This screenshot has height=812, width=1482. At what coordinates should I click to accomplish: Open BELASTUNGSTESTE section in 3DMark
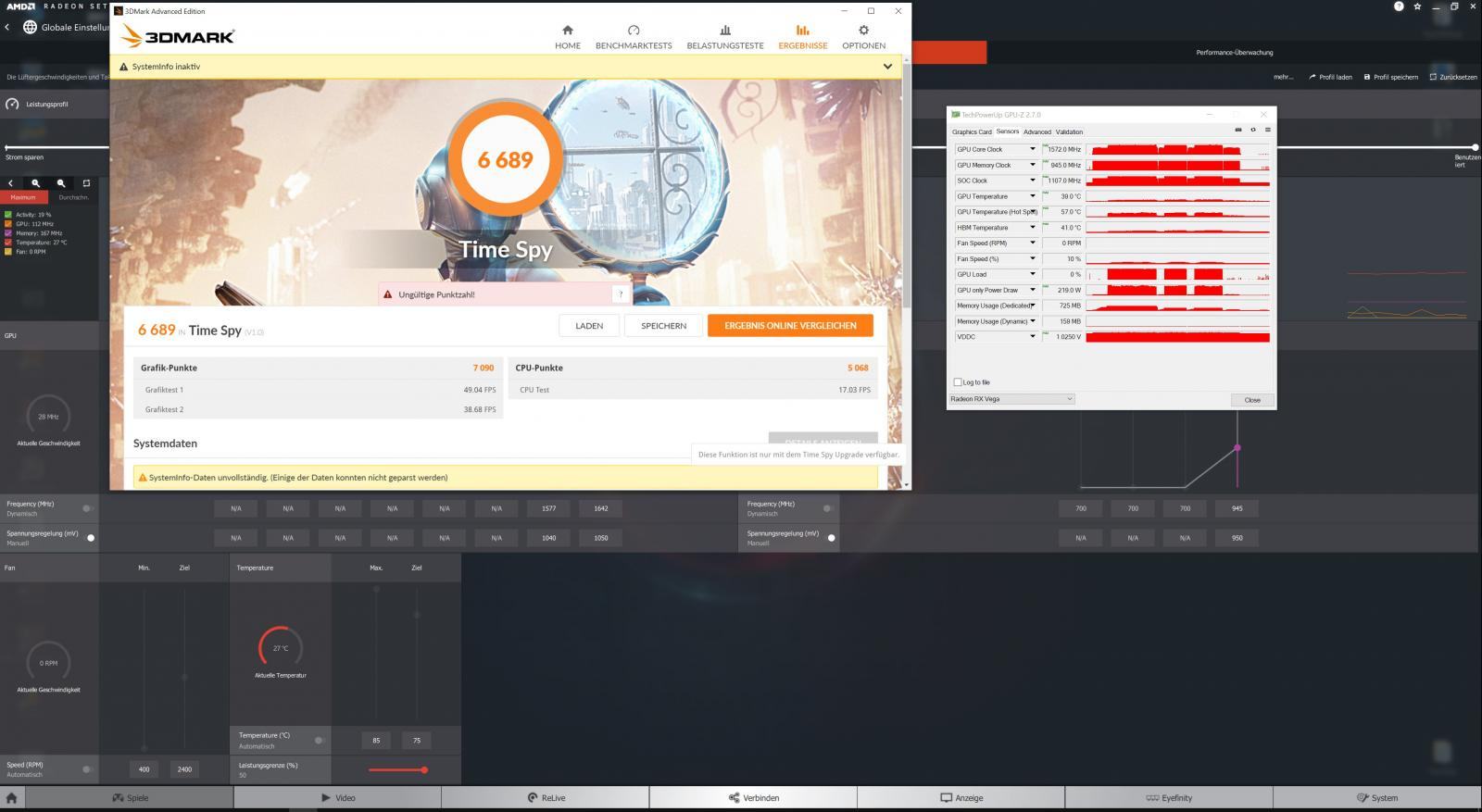pos(725,37)
